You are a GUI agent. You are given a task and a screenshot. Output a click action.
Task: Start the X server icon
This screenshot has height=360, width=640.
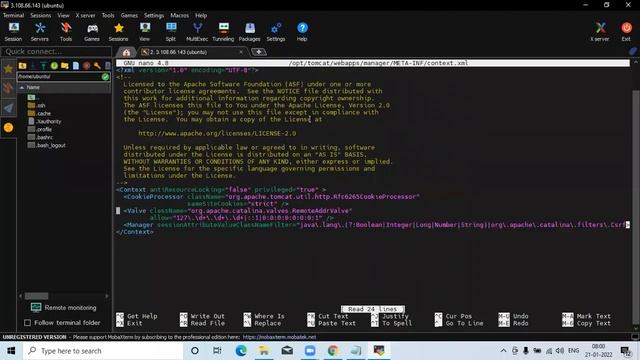coord(600,31)
